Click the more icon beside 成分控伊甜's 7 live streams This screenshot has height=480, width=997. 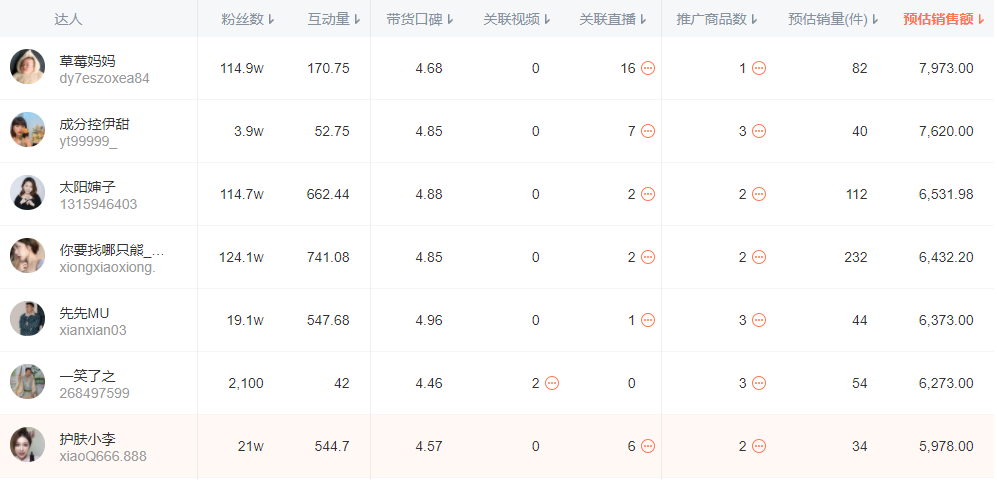[648, 131]
